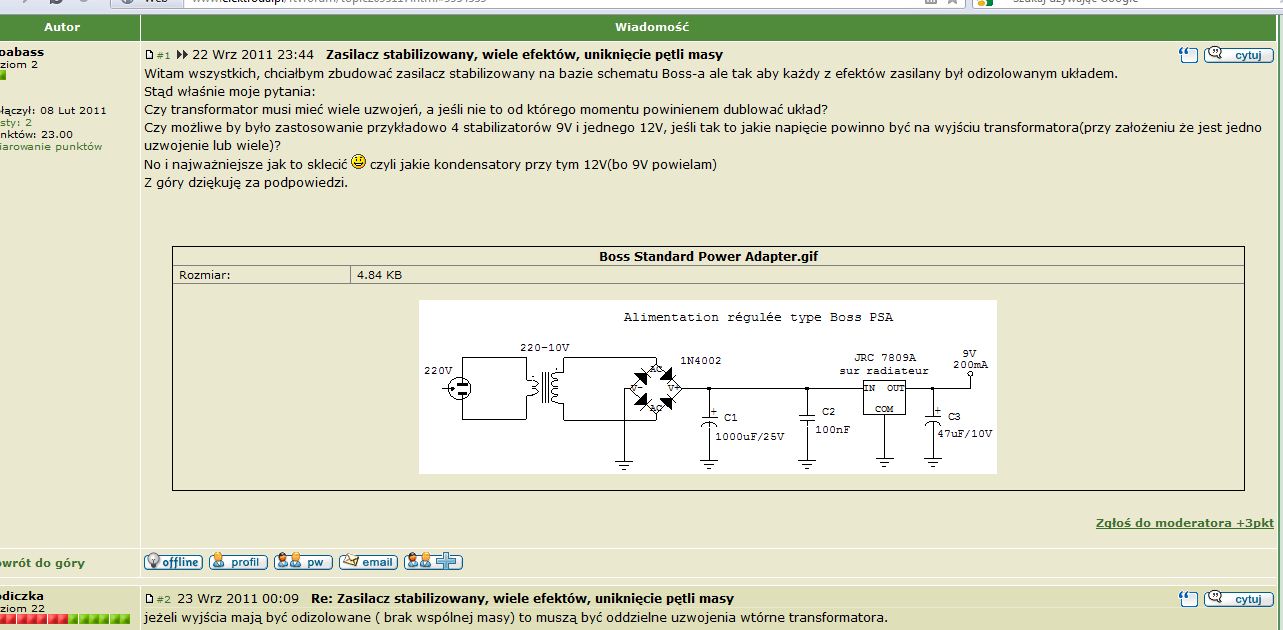
Task: Open the user's profil button
Action: coord(238,562)
